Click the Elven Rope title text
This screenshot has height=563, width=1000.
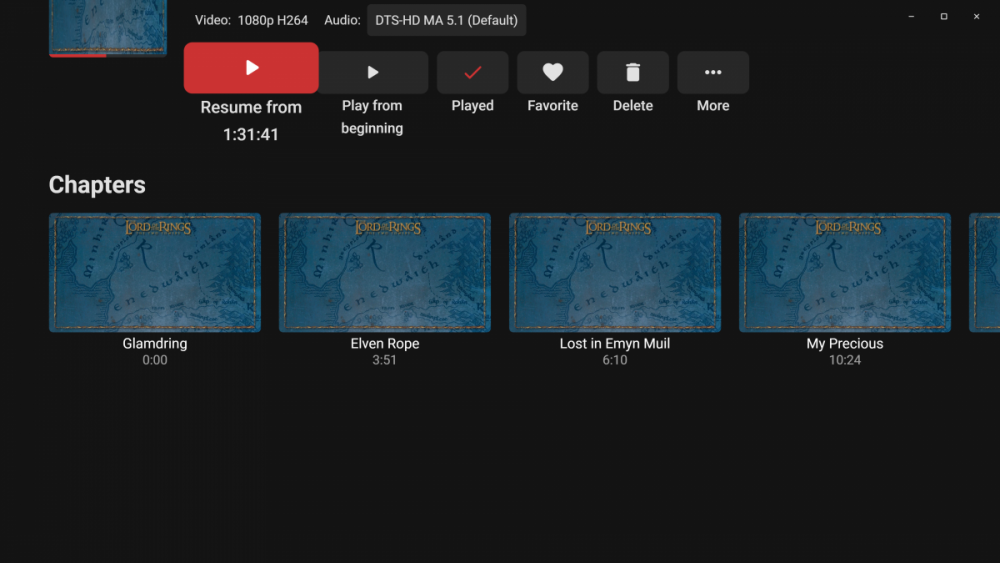coord(385,344)
